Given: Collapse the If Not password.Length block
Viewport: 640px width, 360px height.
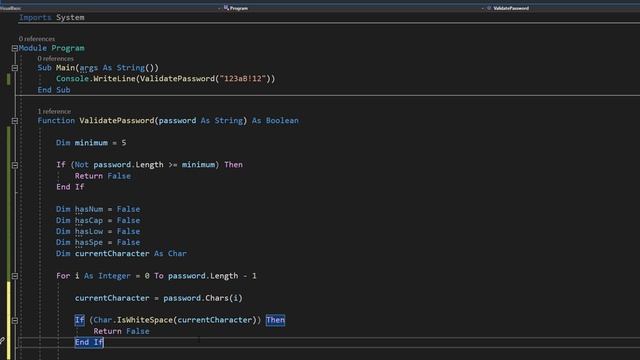Looking at the screenshot, I should (15, 165).
